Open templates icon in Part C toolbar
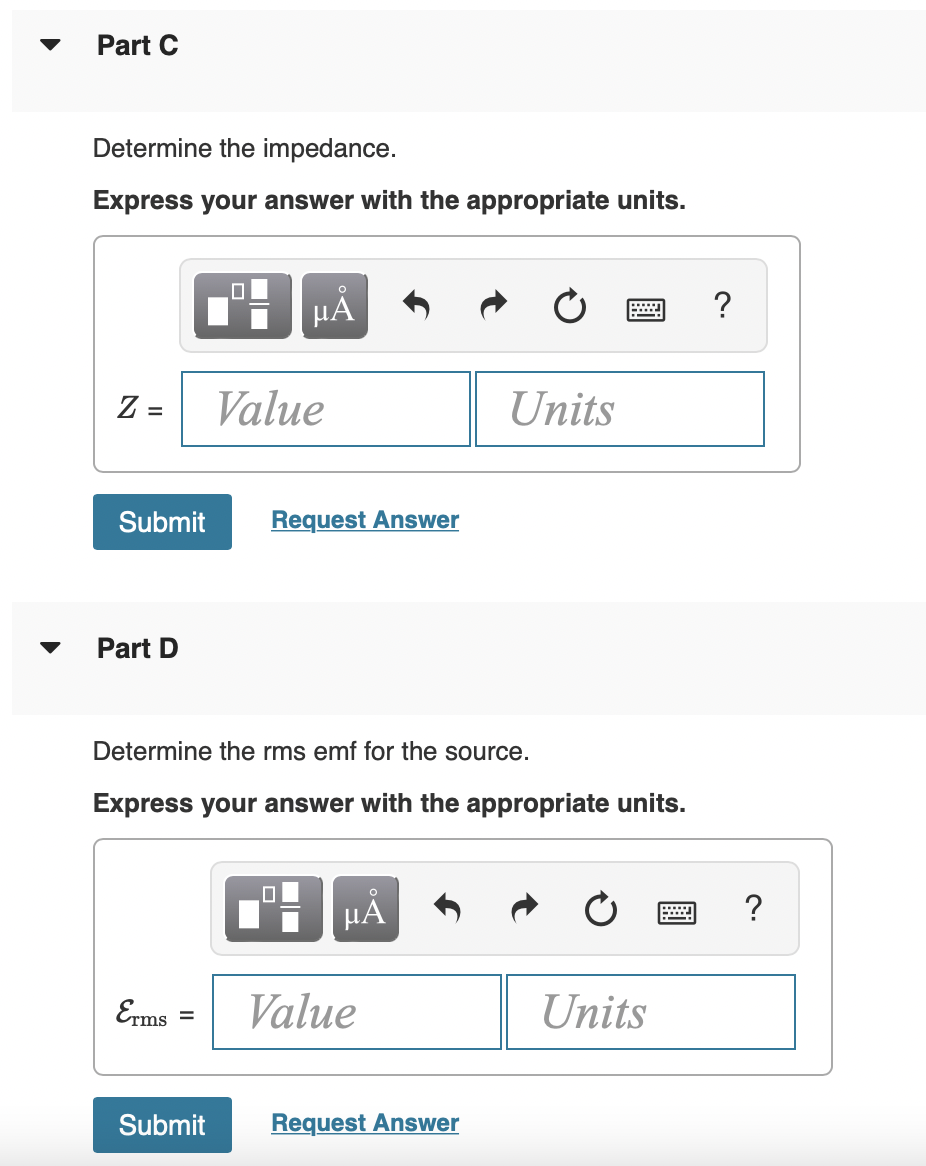The image size is (926, 1166). 242,306
